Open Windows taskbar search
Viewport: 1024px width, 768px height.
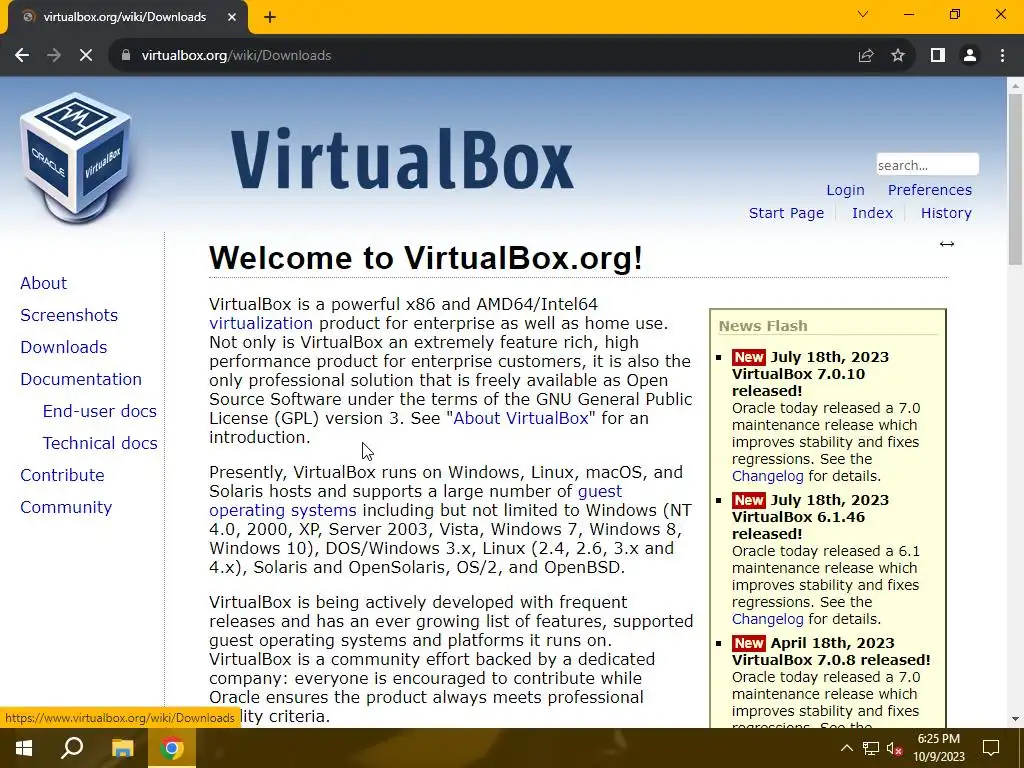tap(72, 748)
